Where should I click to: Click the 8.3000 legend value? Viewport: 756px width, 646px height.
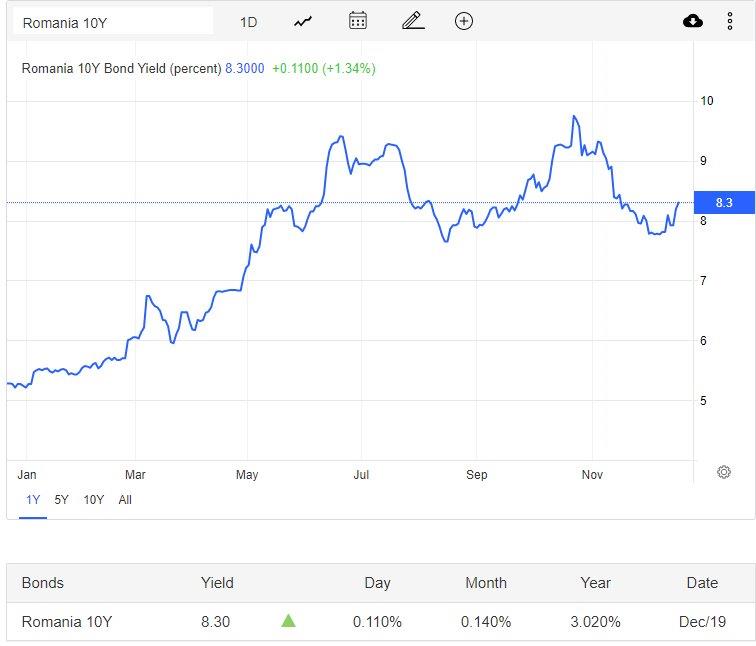244,68
